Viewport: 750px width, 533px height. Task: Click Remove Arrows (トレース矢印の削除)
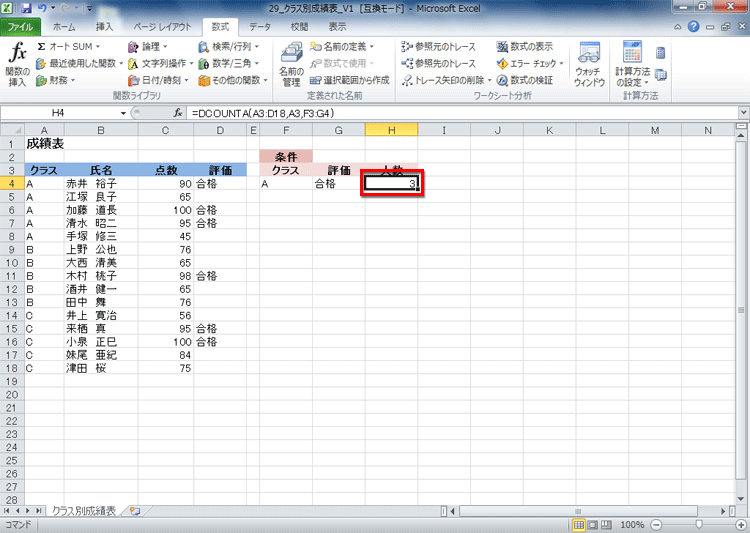point(442,80)
